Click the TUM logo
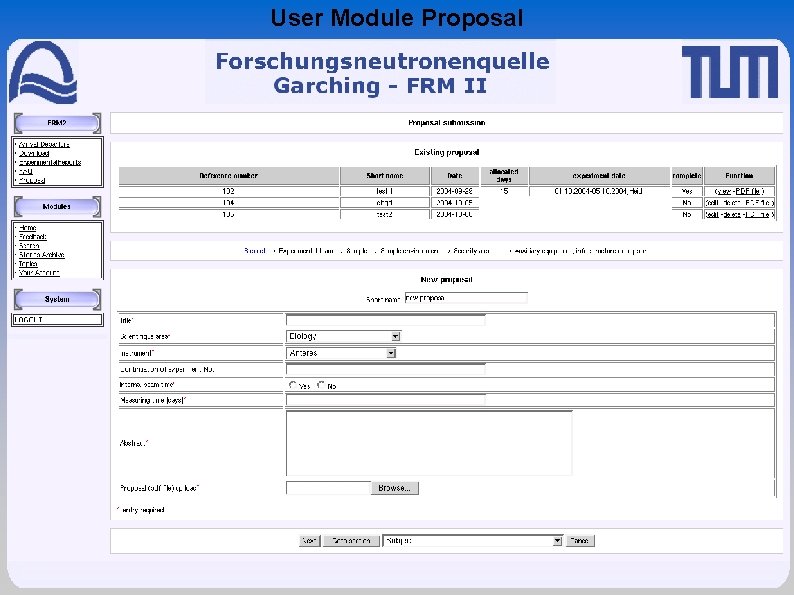Image resolution: width=794 pixels, height=595 pixels. [x=730, y=72]
